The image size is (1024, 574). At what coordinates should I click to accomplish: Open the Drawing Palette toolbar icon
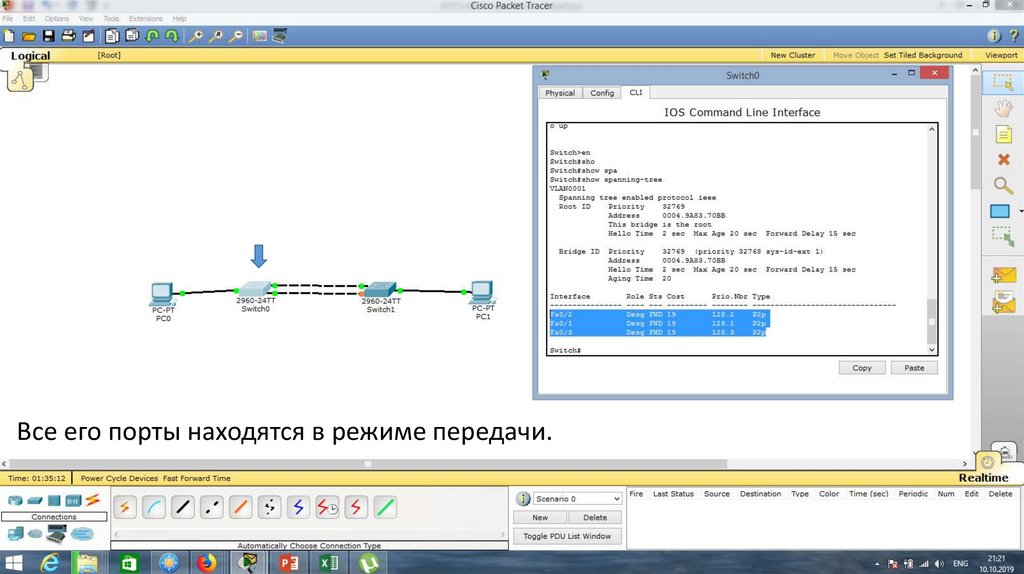tap(260, 36)
